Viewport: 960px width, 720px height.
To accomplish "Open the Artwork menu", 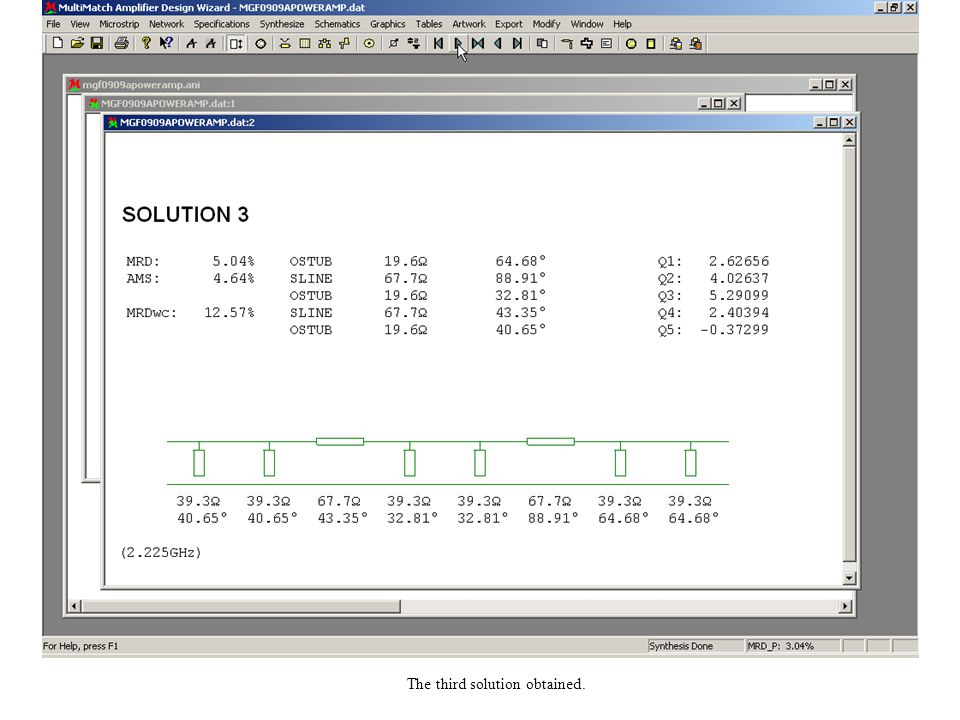I will (x=468, y=24).
